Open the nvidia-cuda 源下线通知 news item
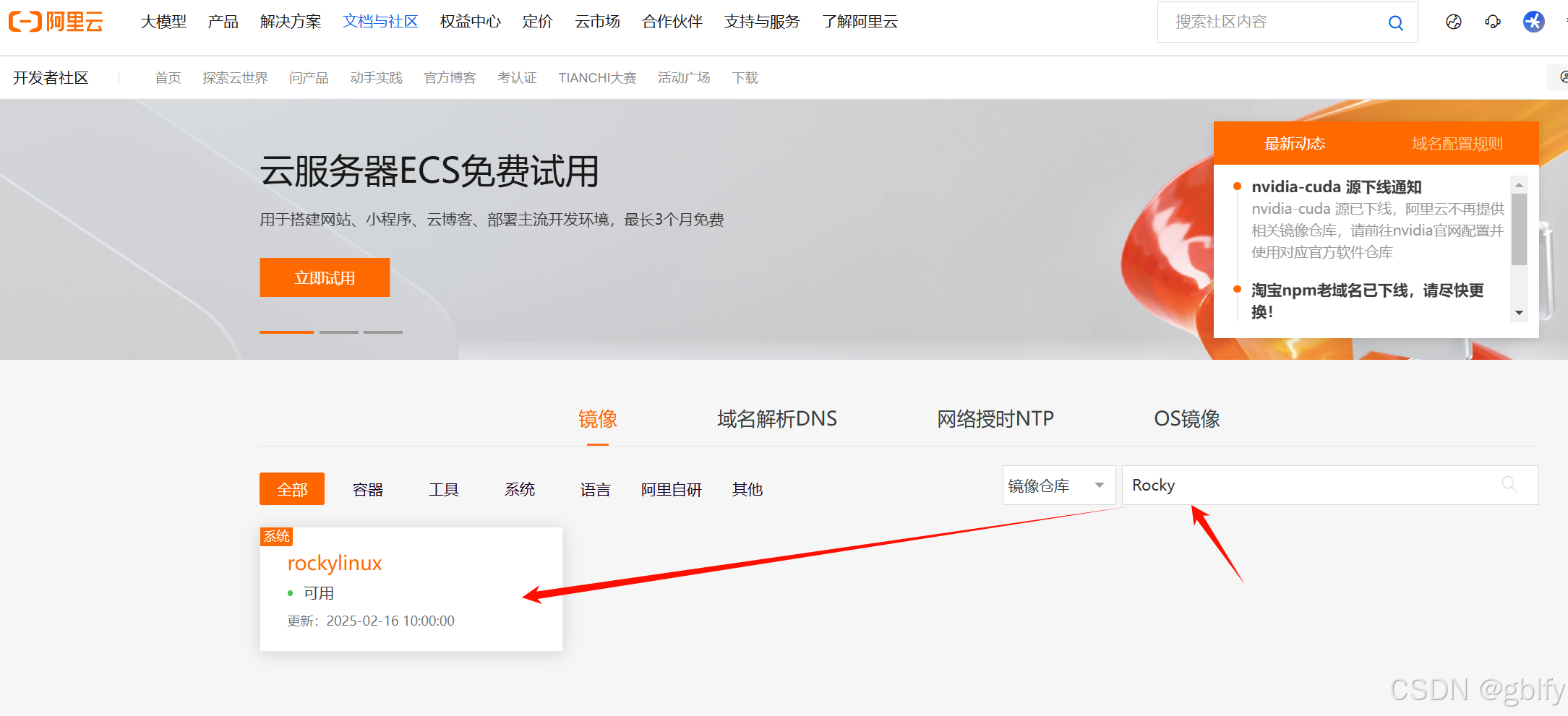The width and height of the screenshot is (1568, 716). pyautogui.click(x=1337, y=186)
